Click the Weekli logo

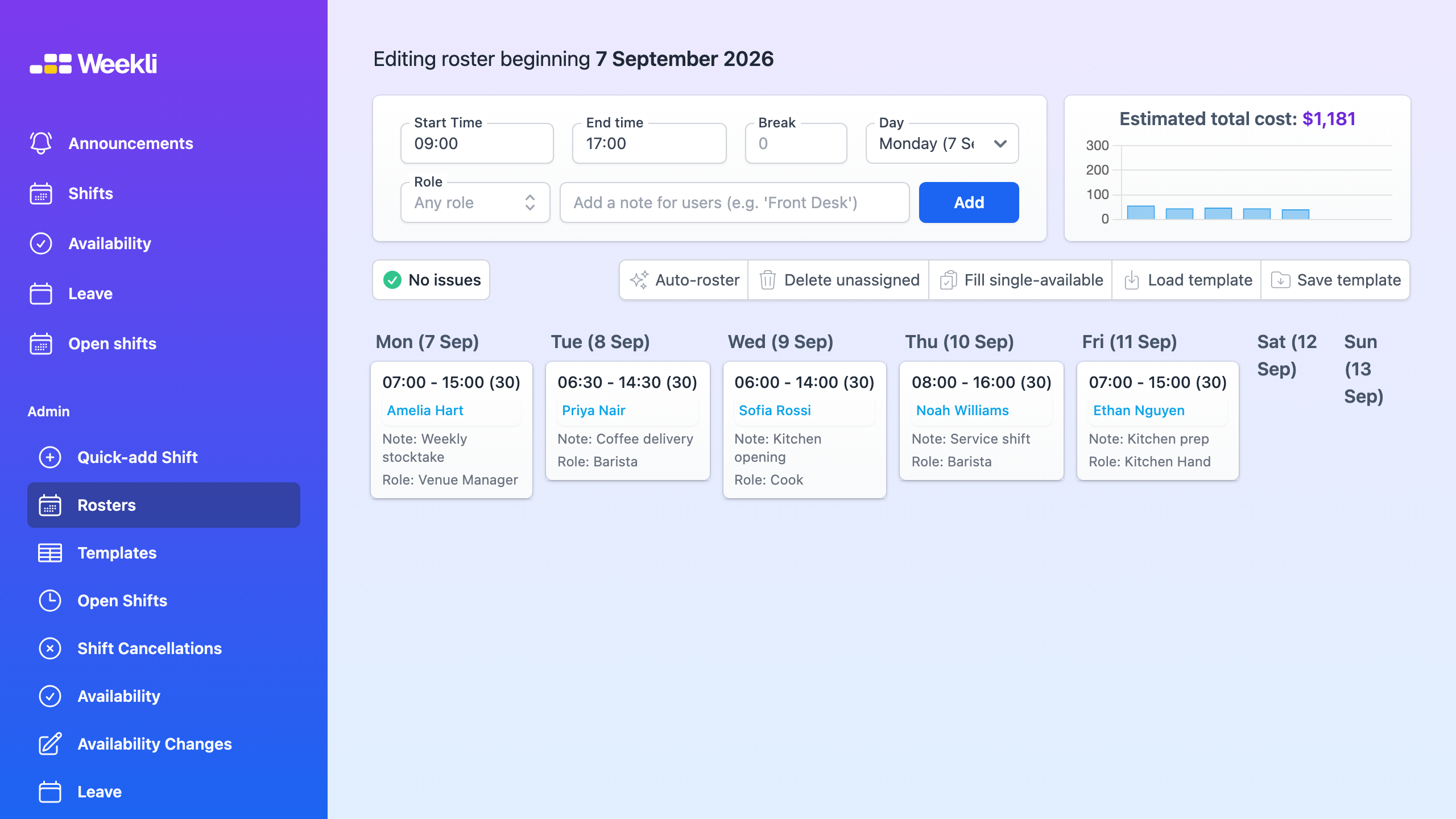[x=93, y=63]
